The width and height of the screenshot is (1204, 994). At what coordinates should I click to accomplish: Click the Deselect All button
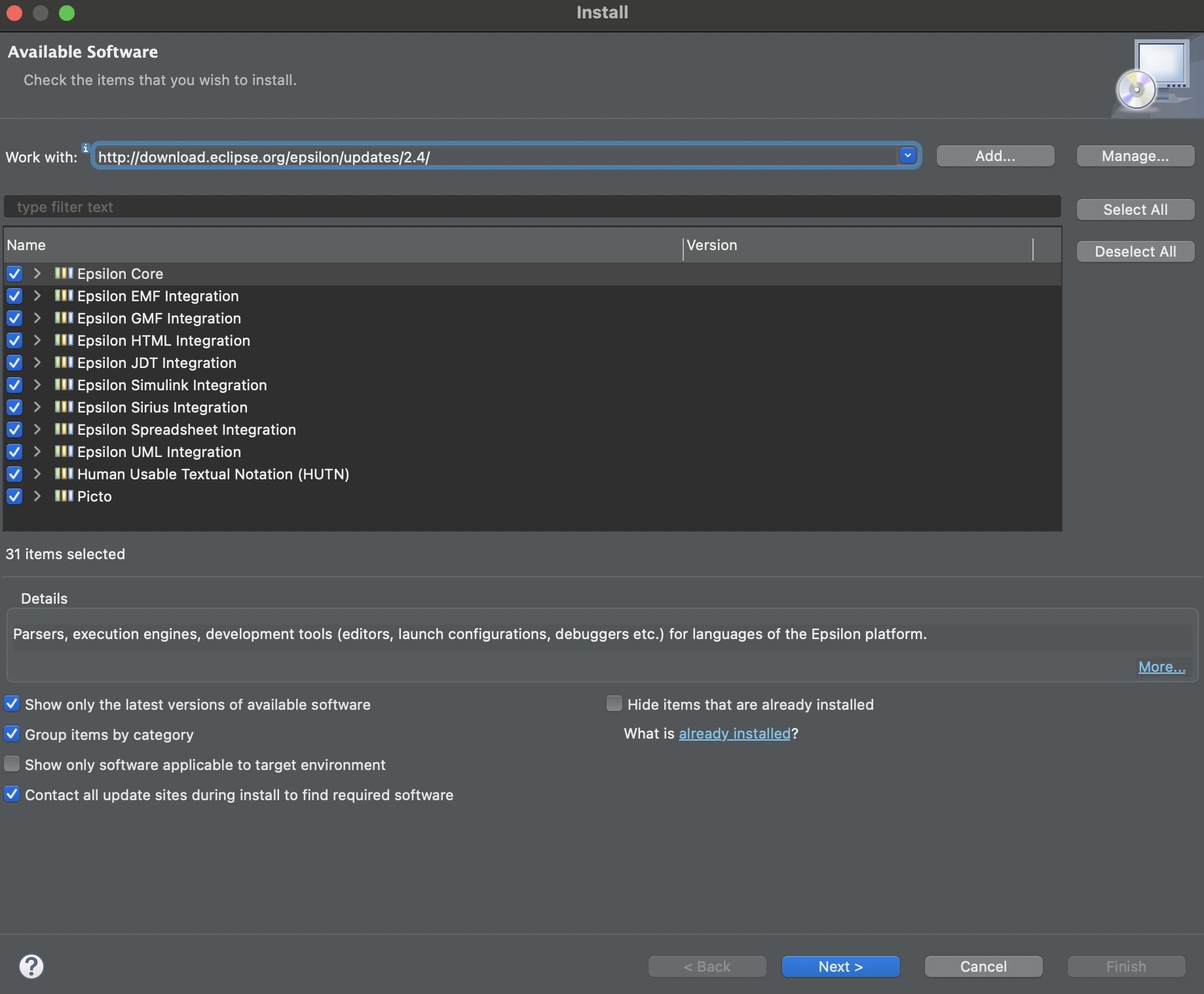click(x=1135, y=251)
